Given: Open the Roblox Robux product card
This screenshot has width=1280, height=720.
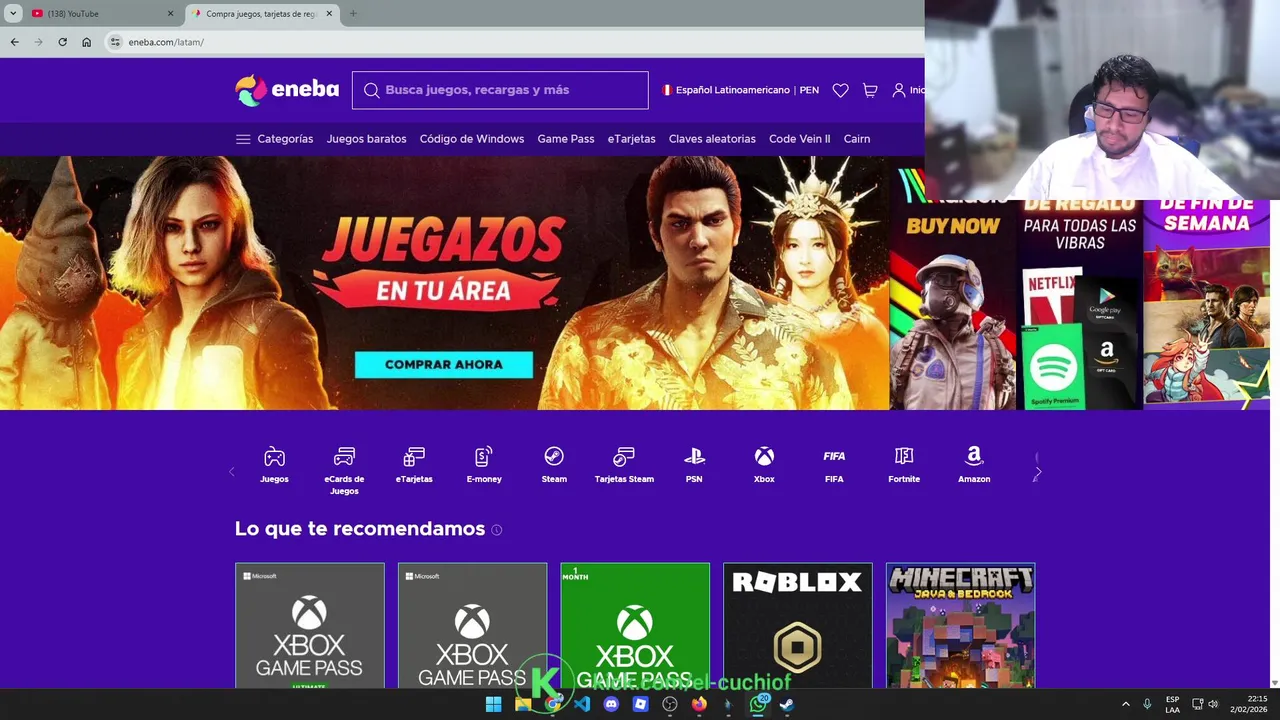Looking at the screenshot, I should 798,626.
